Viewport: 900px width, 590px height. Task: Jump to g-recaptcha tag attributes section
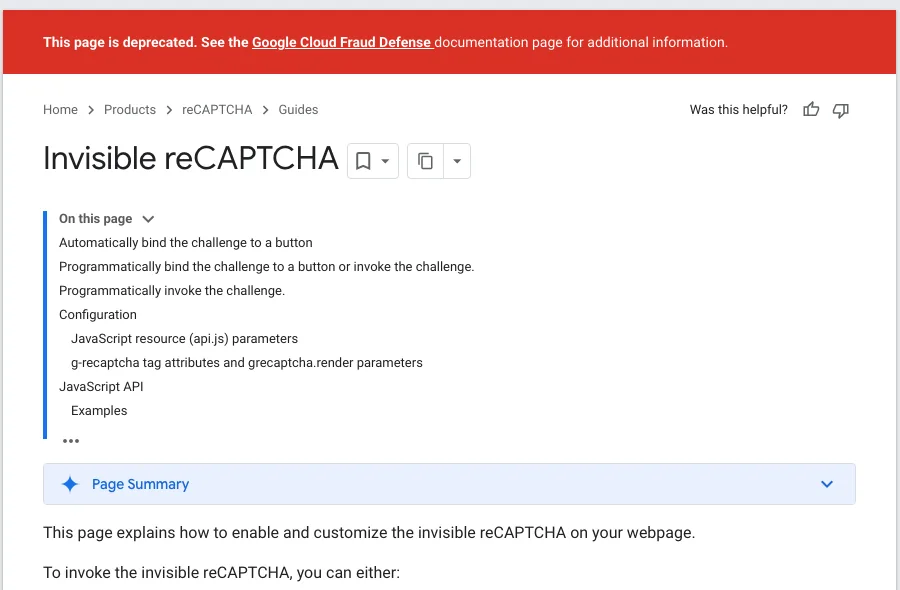(247, 363)
